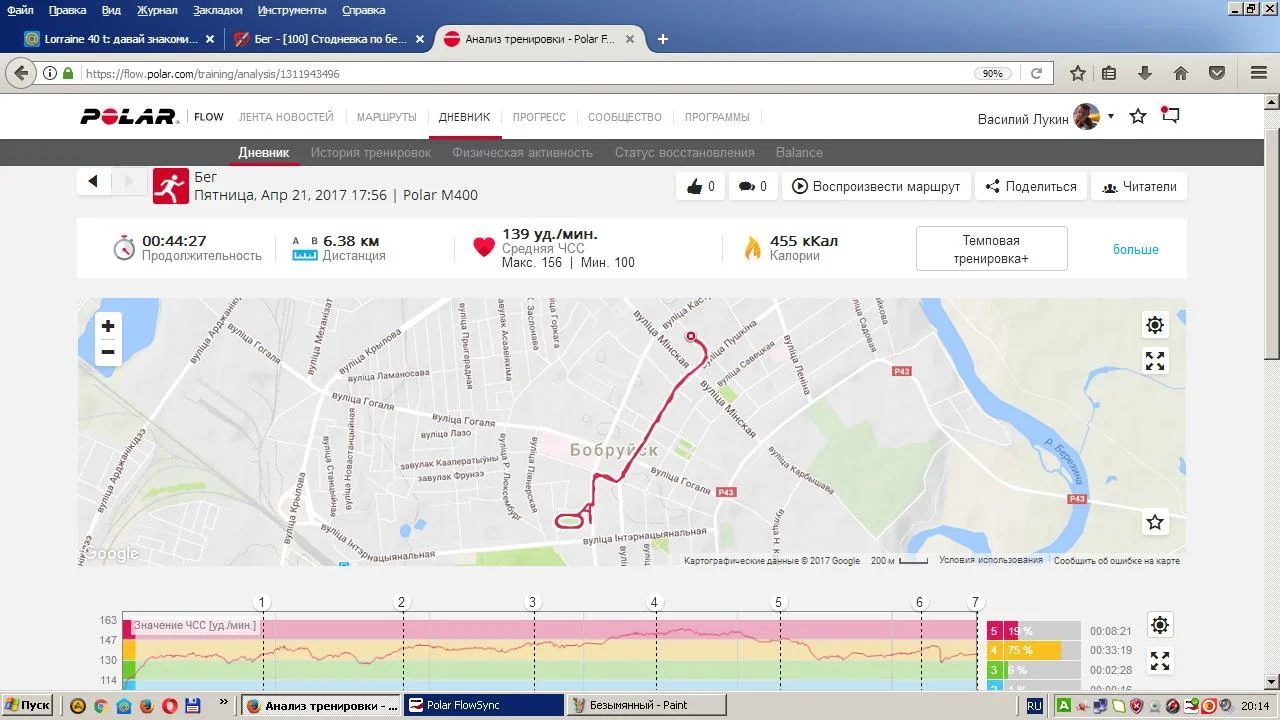Click the 90% zoom indicator
The height and width of the screenshot is (720, 1280).
[x=992, y=74]
